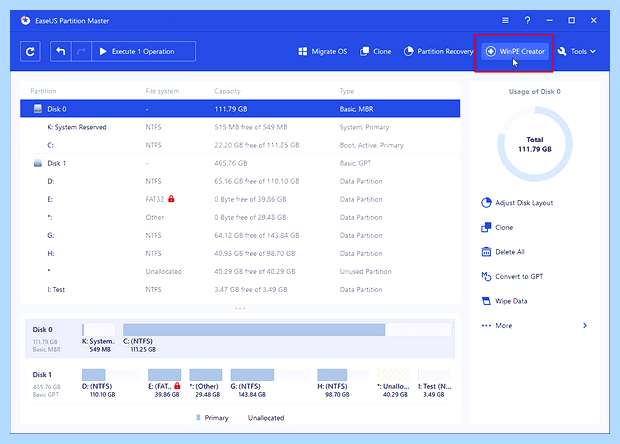Click the Unallocated legend swatch
The image size is (620, 444).
pos(242,418)
